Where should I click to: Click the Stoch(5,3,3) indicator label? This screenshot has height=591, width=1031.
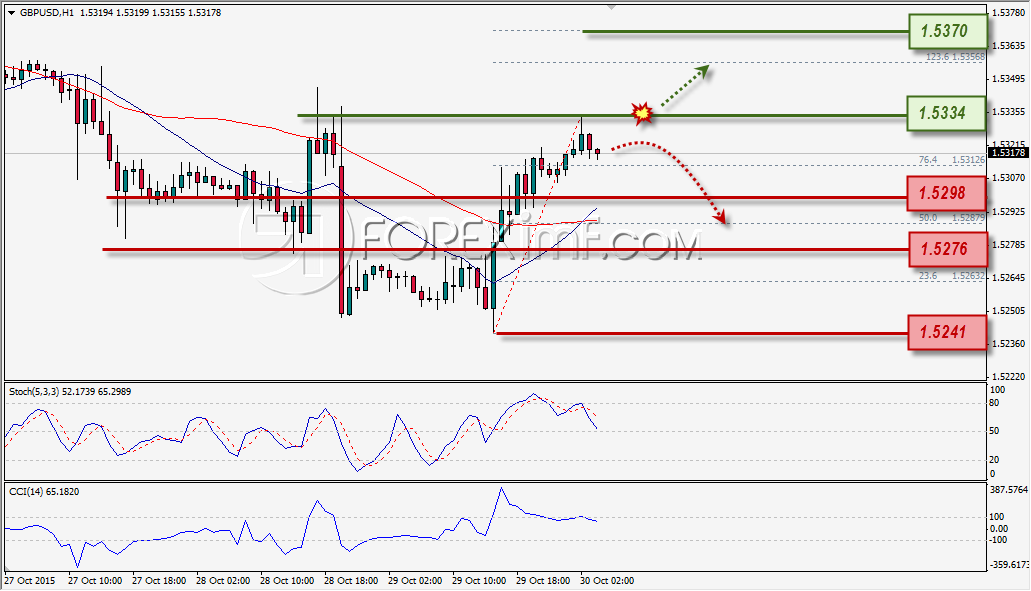(70, 392)
